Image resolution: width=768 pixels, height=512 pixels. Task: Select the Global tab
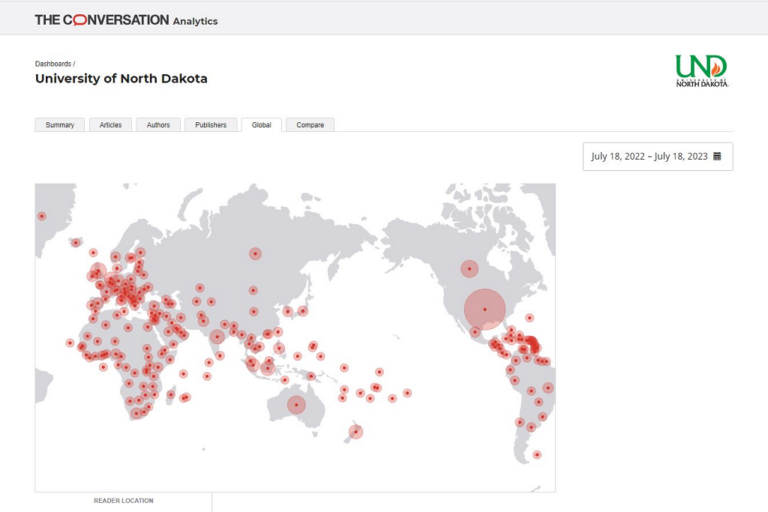(262, 125)
